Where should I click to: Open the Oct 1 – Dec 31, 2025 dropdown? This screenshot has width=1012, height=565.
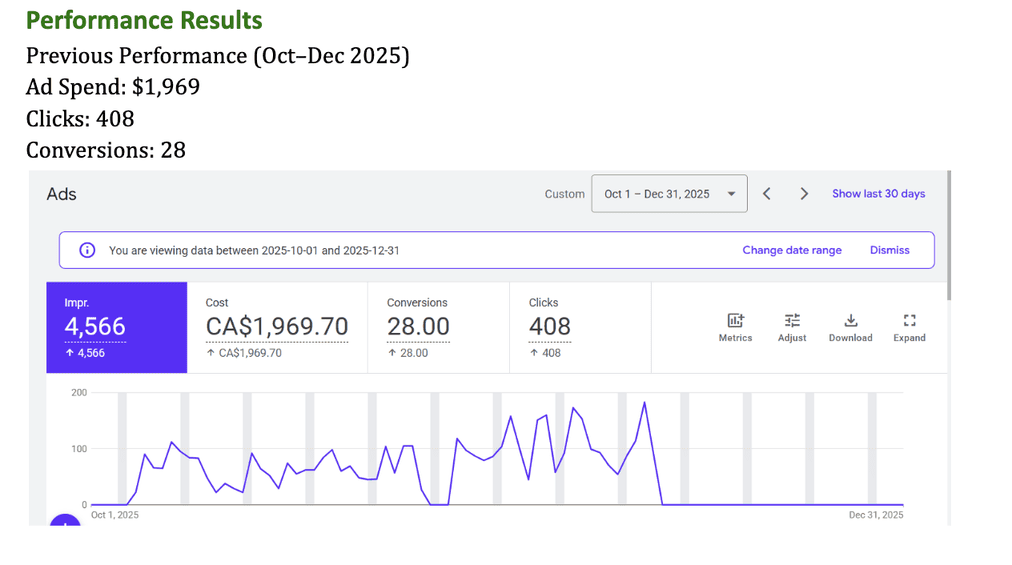coord(669,194)
